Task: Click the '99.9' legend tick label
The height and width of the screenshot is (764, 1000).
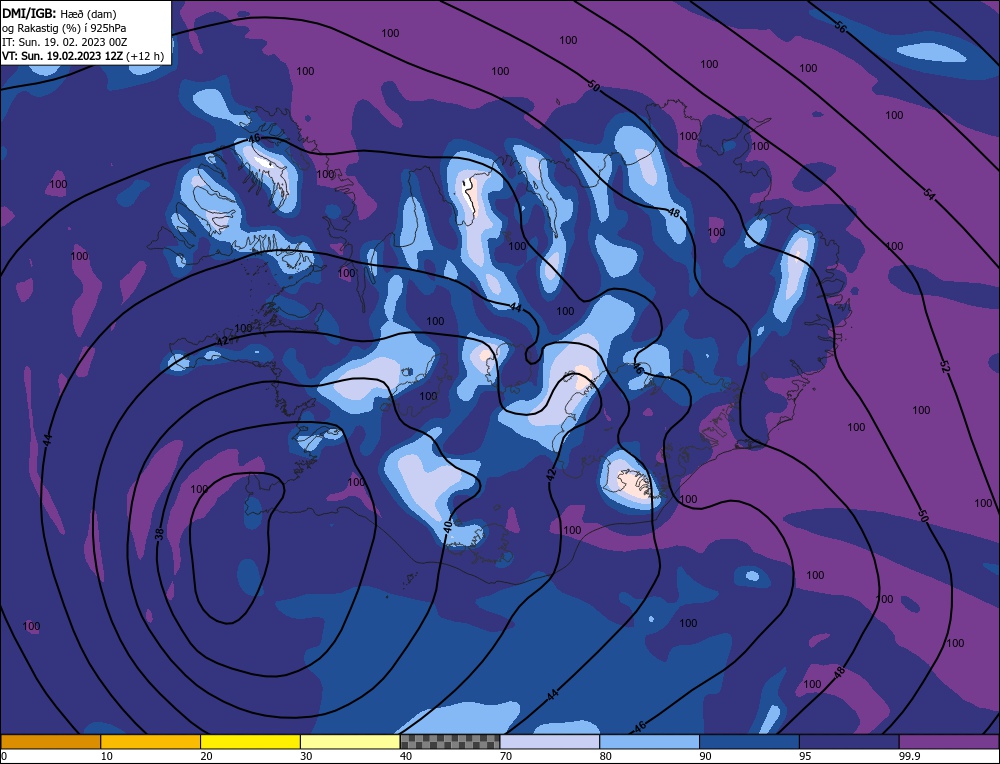Action: pyautogui.click(x=907, y=756)
